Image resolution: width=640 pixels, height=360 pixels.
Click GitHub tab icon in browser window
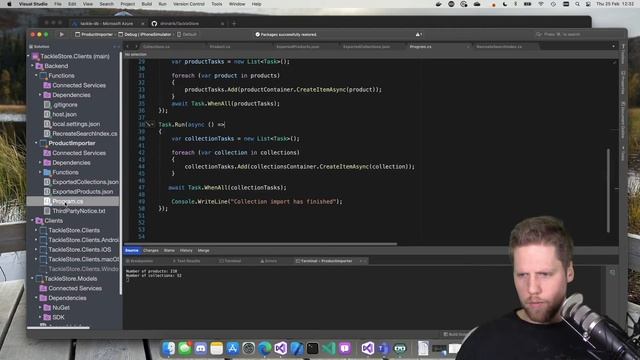point(154,24)
